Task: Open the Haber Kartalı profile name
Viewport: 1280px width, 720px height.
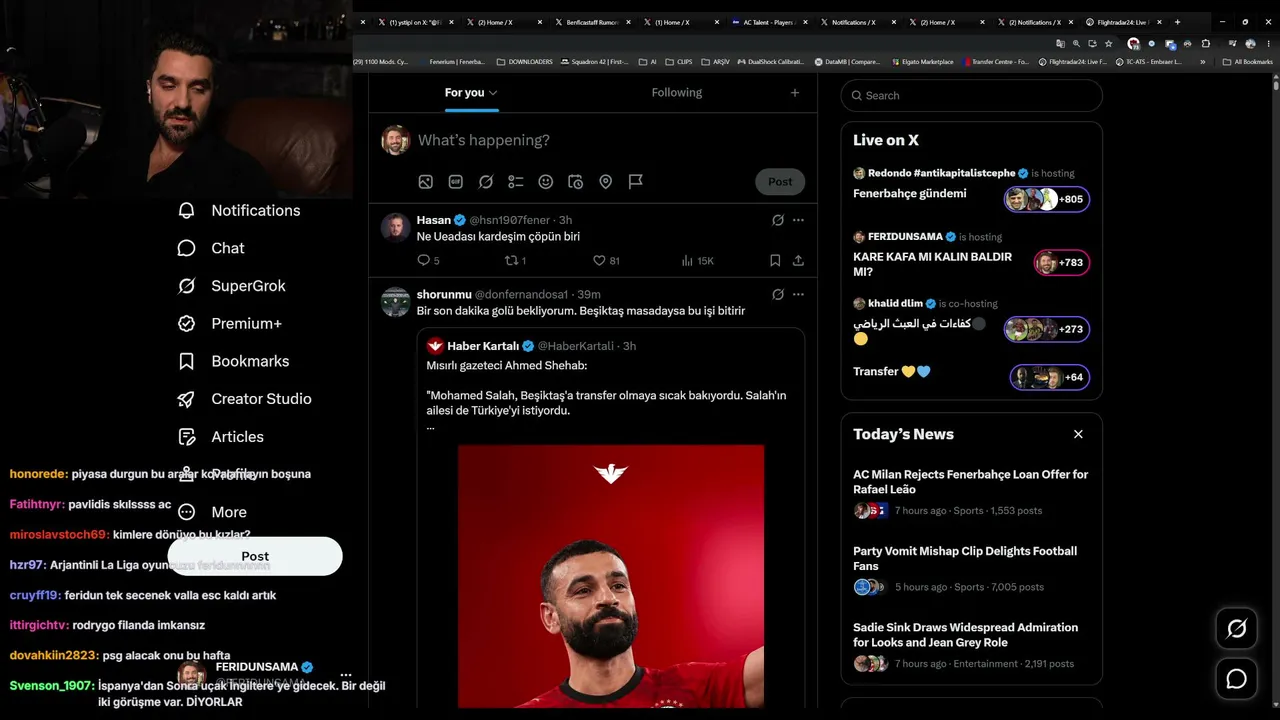Action: pos(481,346)
